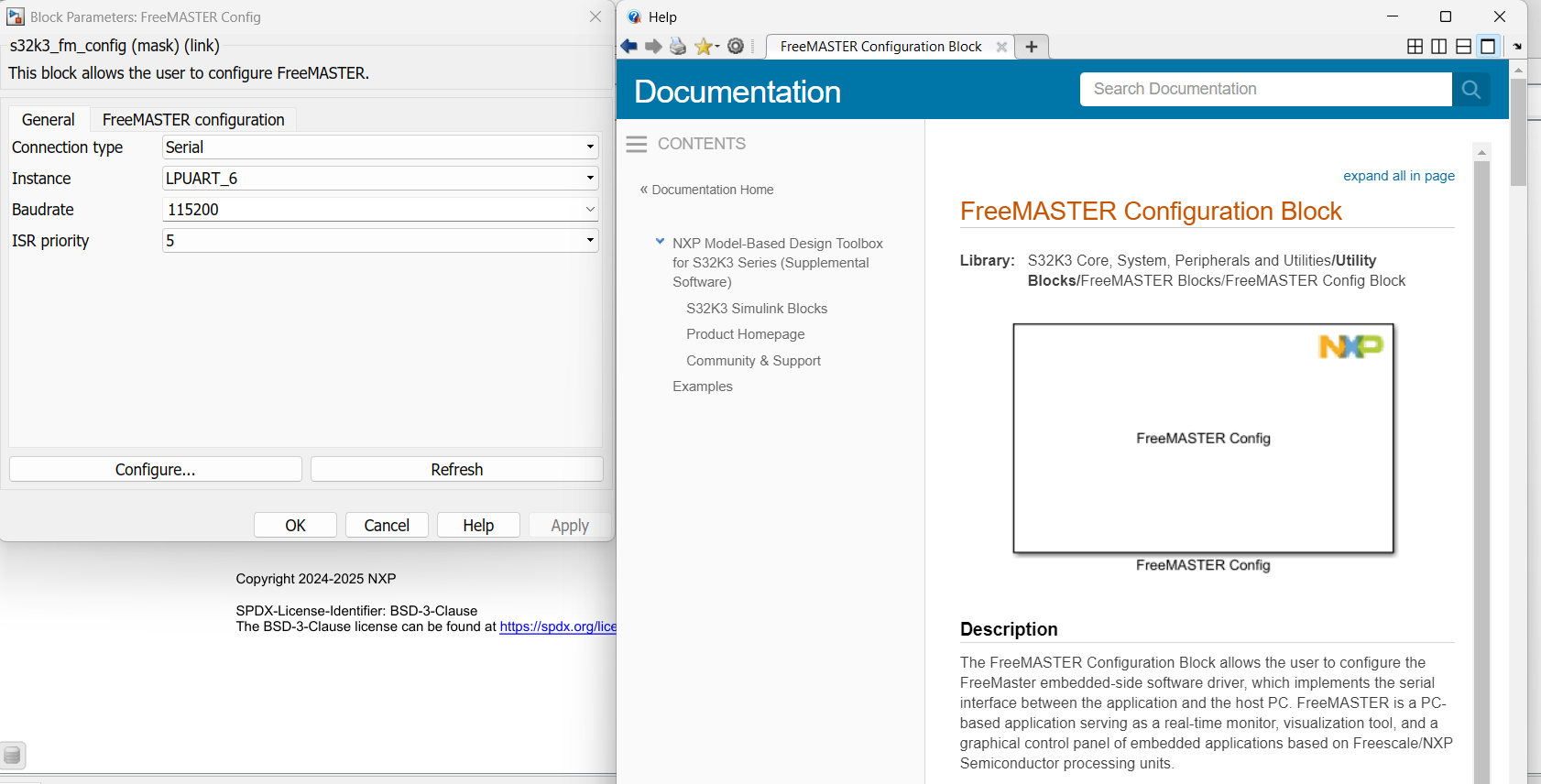The width and height of the screenshot is (1541, 784).
Task: Click the Search Documentation input field
Action: click(x=1266, y=89)
